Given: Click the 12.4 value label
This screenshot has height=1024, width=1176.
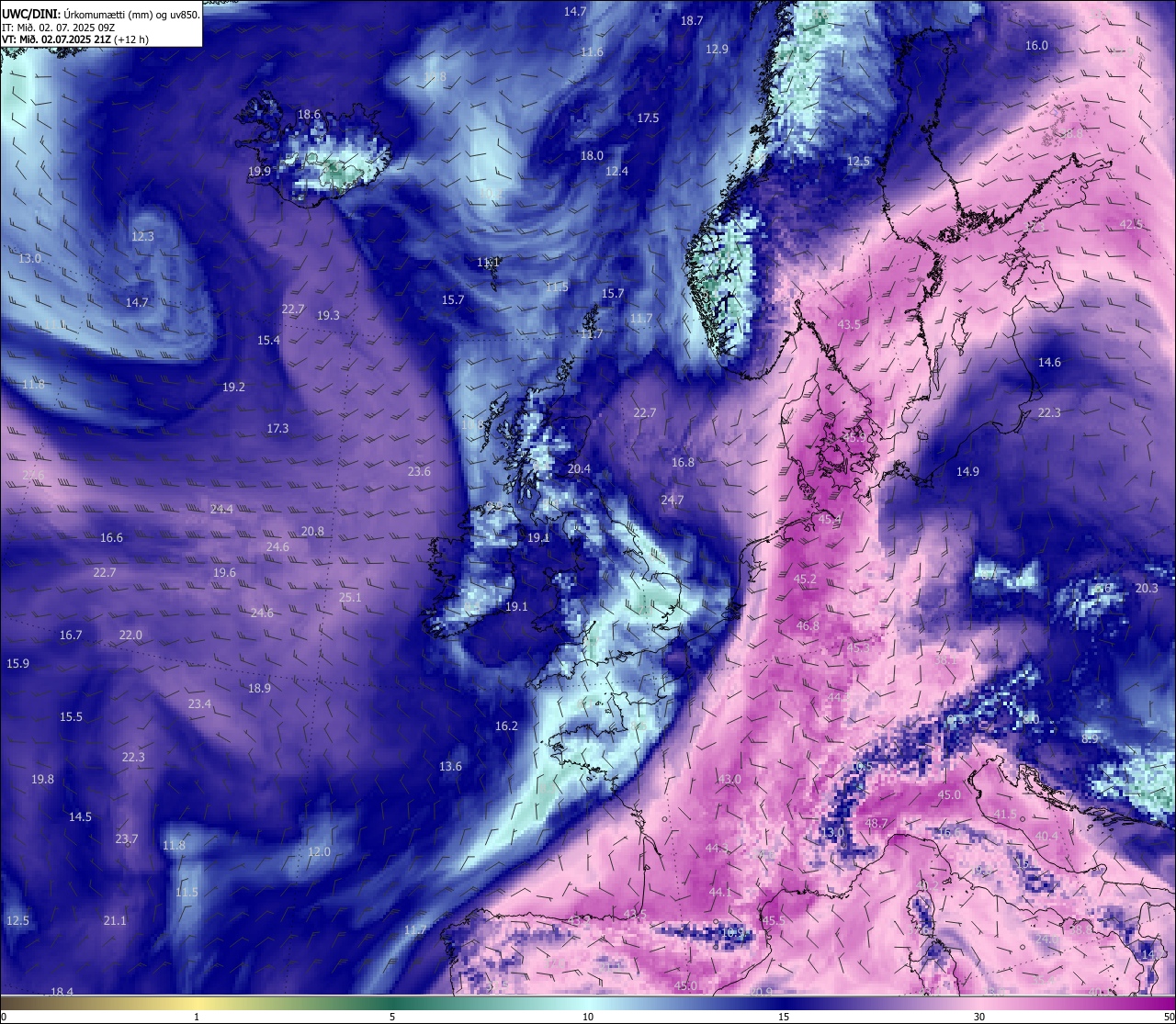Looking at the screenshot, I should [616, 172].
